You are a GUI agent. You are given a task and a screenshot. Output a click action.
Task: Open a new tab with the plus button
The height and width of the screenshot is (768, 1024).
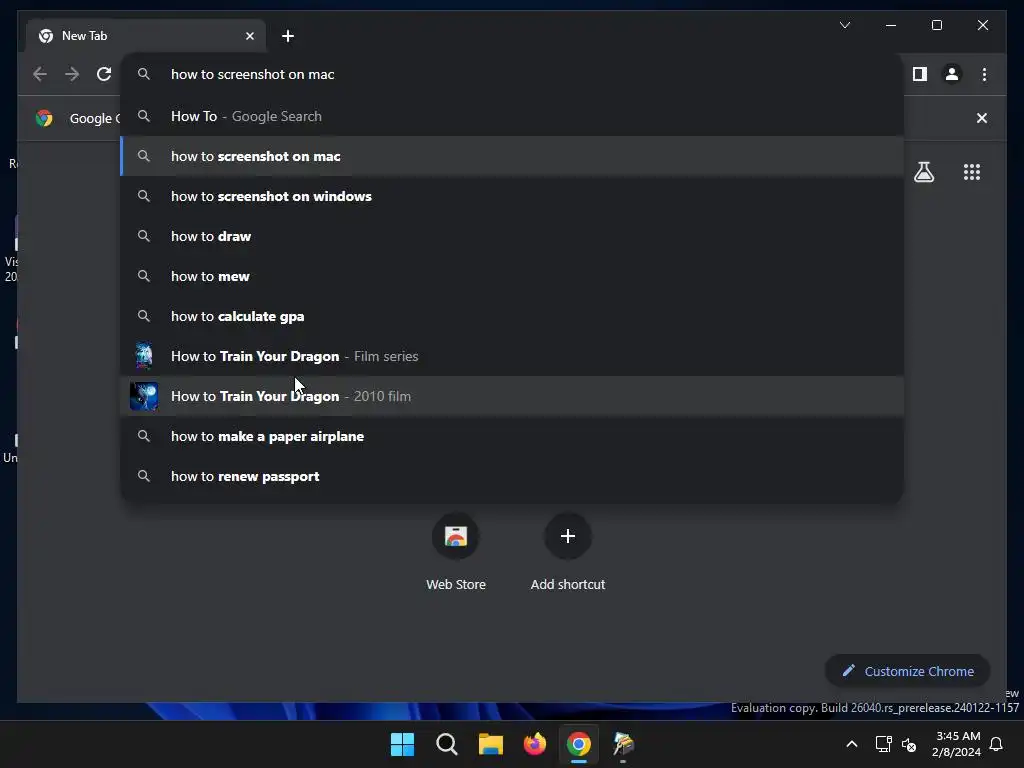coord(288,36)
